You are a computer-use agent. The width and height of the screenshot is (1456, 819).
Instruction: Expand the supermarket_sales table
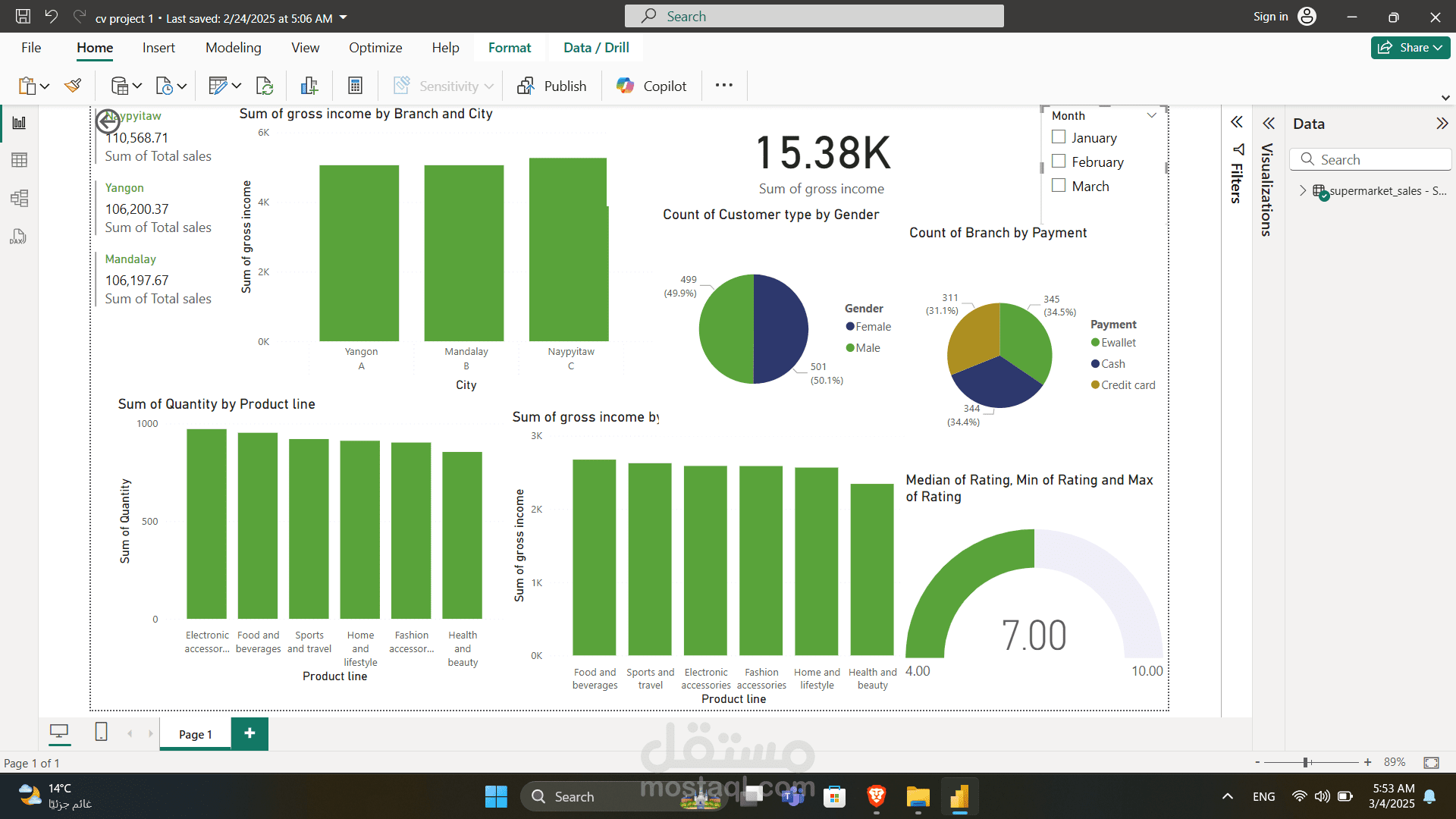(1303, 191)
